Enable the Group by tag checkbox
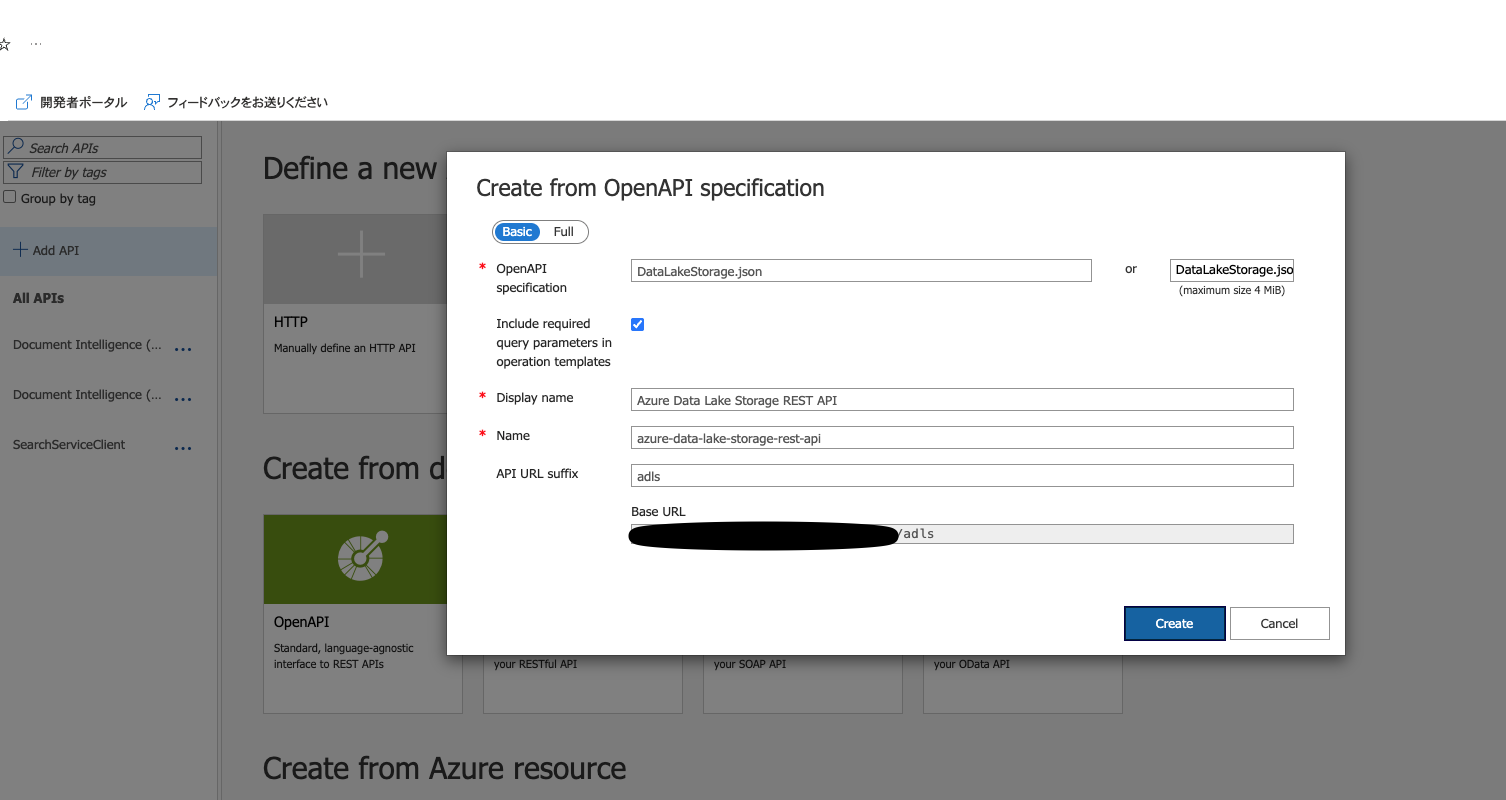Screen dimensions: 1506x800 pyautogui.click(x=10, y=197)
